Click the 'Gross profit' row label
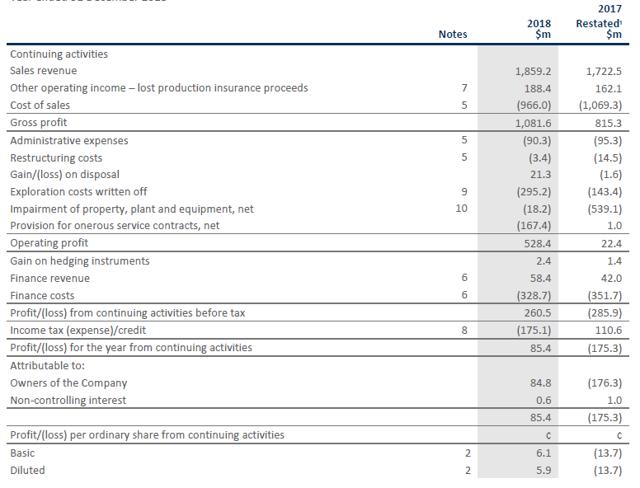This screenshot has height=488, width=640. [38, 122]
